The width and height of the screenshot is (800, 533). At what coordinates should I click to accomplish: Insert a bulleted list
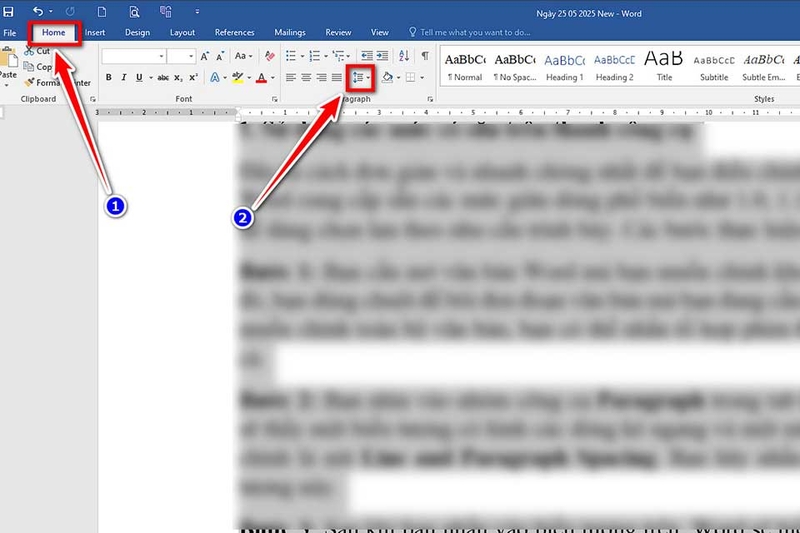click(291, 56)
